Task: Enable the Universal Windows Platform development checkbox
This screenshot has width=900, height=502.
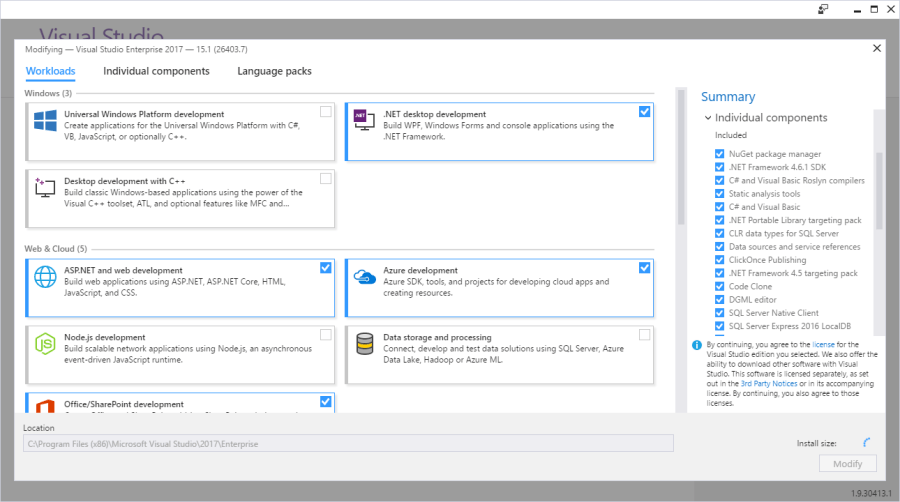Action: 326,111
